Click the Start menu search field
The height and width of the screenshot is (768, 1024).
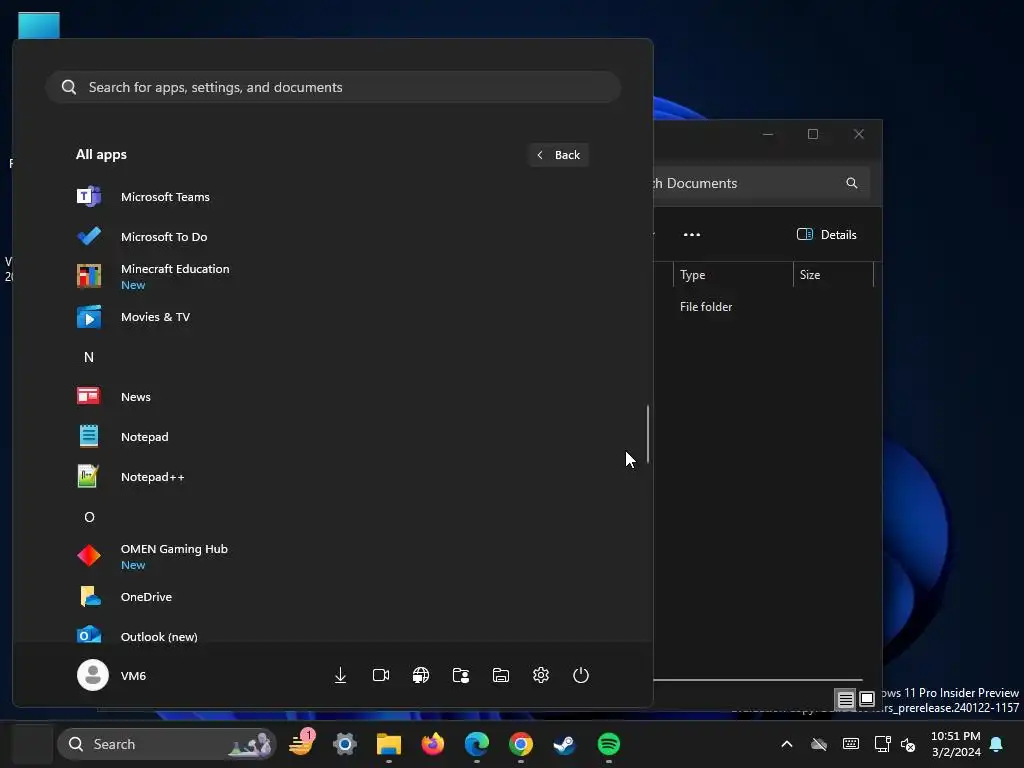pyautogui.click(x=333, y=87)
